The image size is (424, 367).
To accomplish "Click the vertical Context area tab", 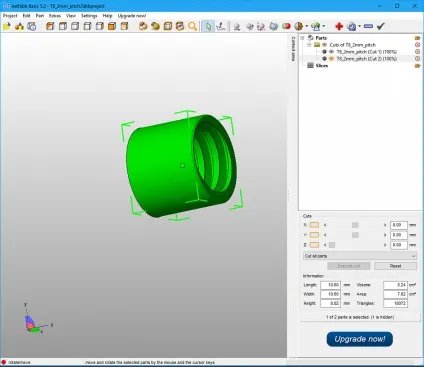I will pyautogui.click(x=293, y=49).
